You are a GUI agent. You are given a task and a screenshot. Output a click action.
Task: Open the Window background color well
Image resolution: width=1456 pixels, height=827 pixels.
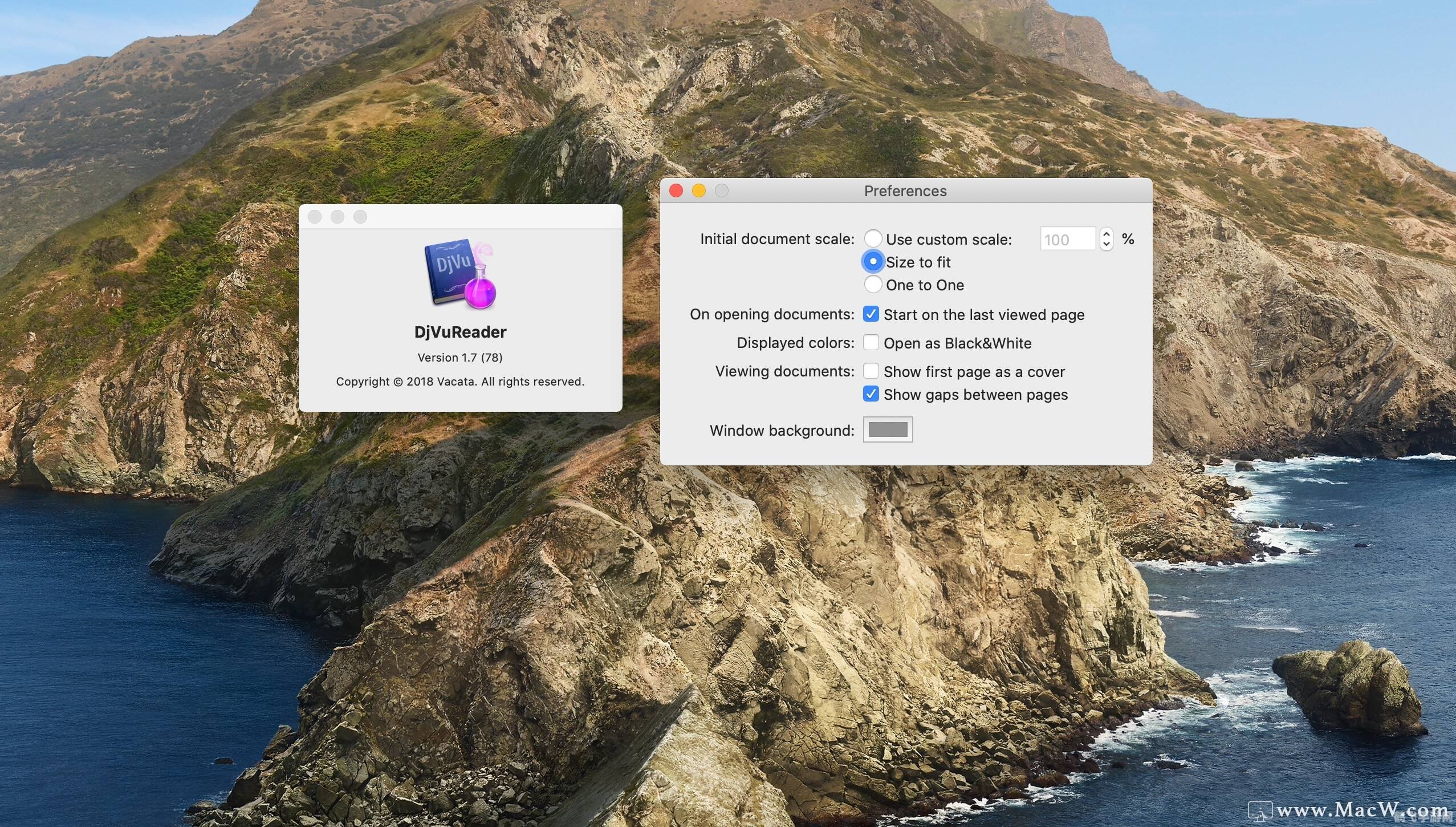click(x=888, y=429)
